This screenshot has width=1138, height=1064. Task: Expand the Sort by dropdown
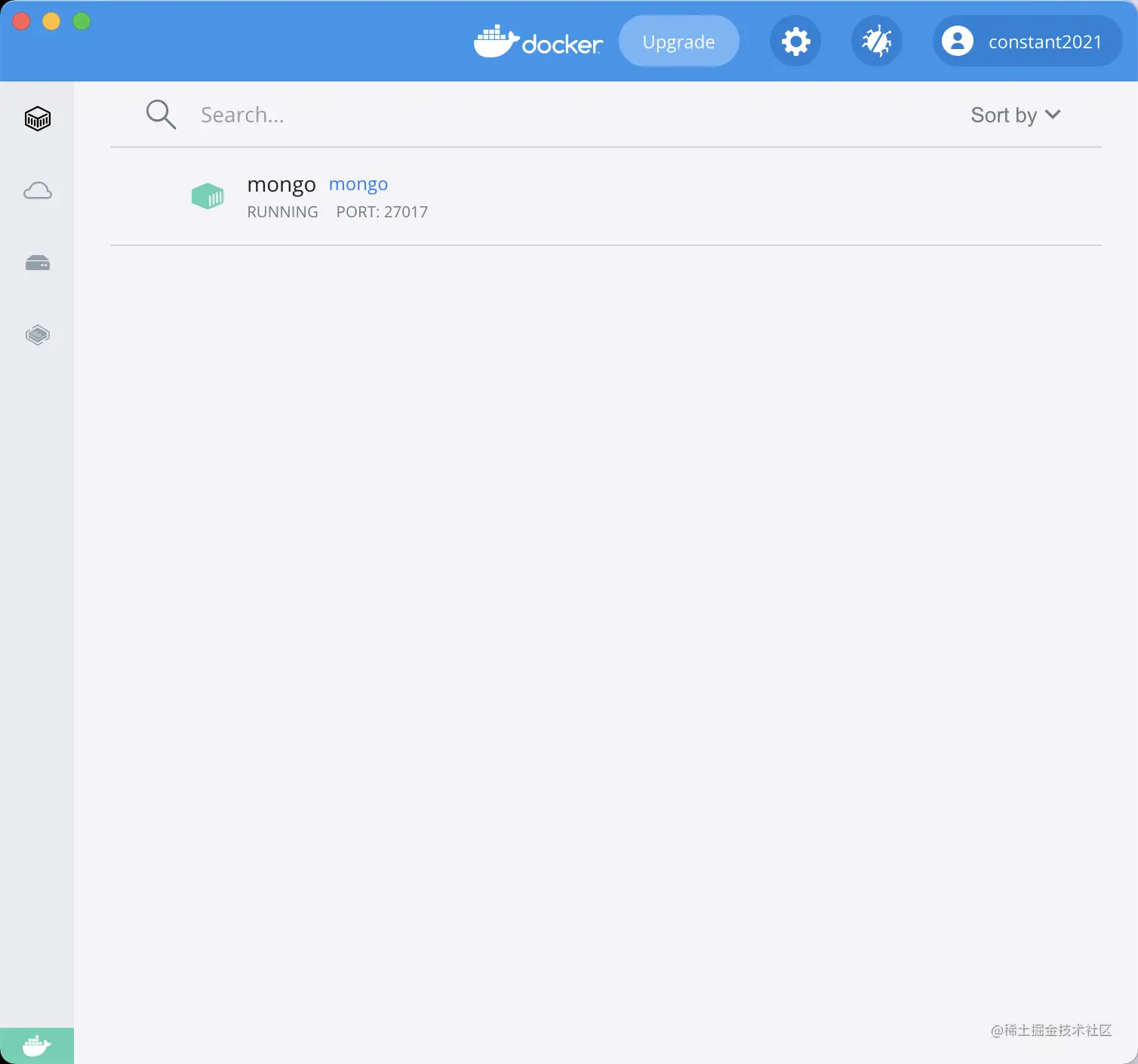pyautogui.click(x=1016, y=115)
